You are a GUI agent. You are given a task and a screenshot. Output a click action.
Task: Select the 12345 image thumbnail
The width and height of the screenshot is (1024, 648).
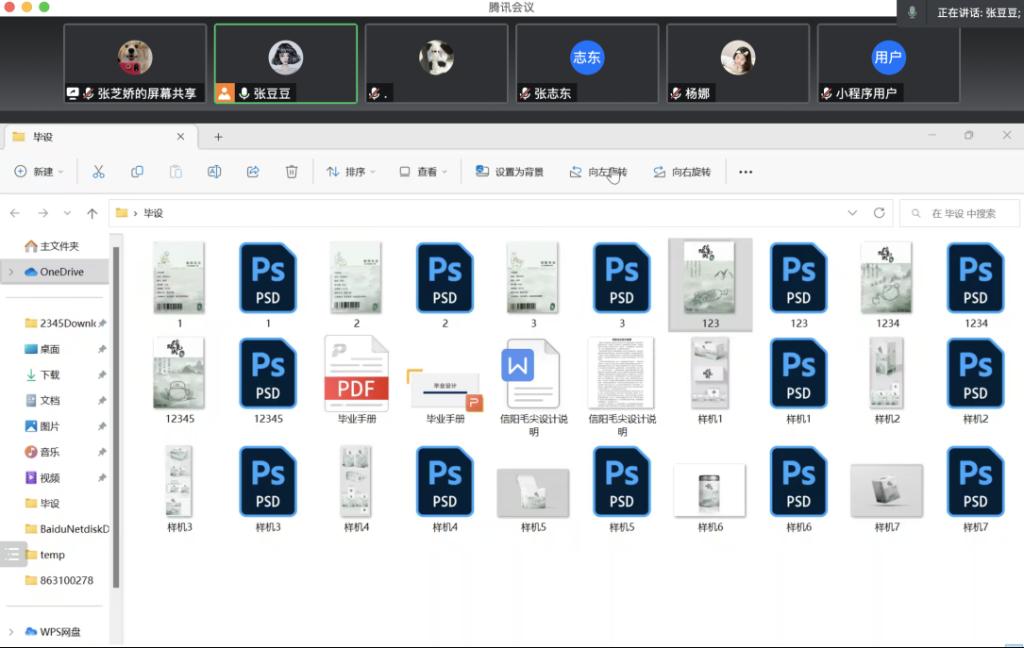tap(179, 376)
